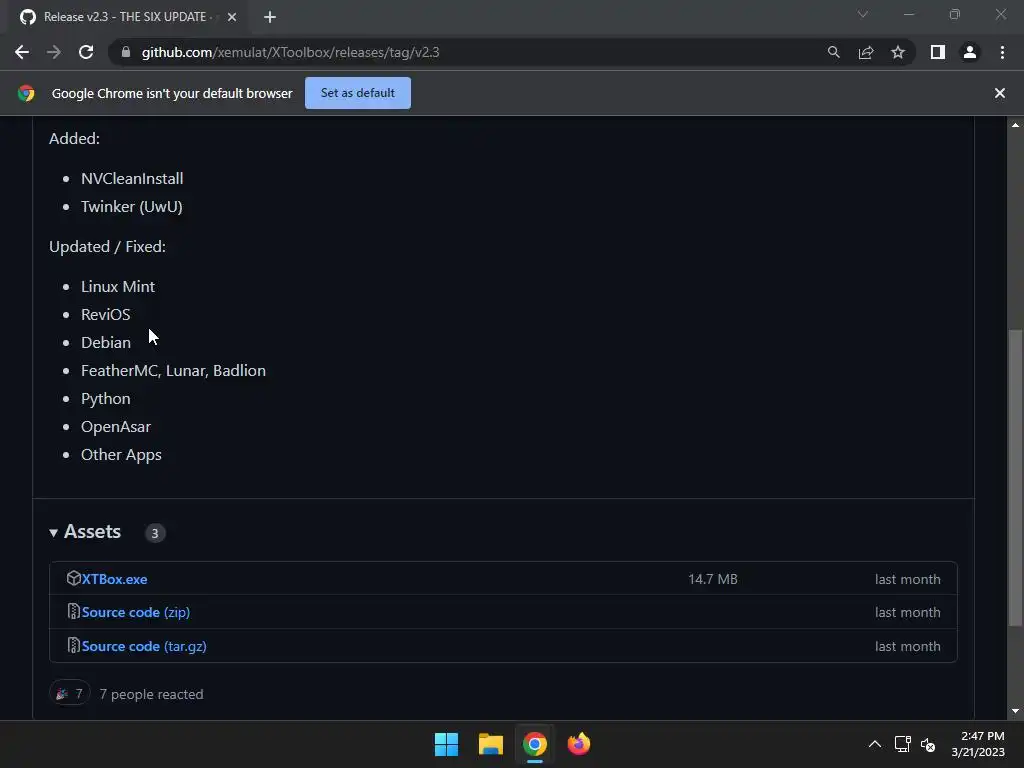Click the party popper reaction button
The image size is (1024, 768).
click(x=69, y=694)
